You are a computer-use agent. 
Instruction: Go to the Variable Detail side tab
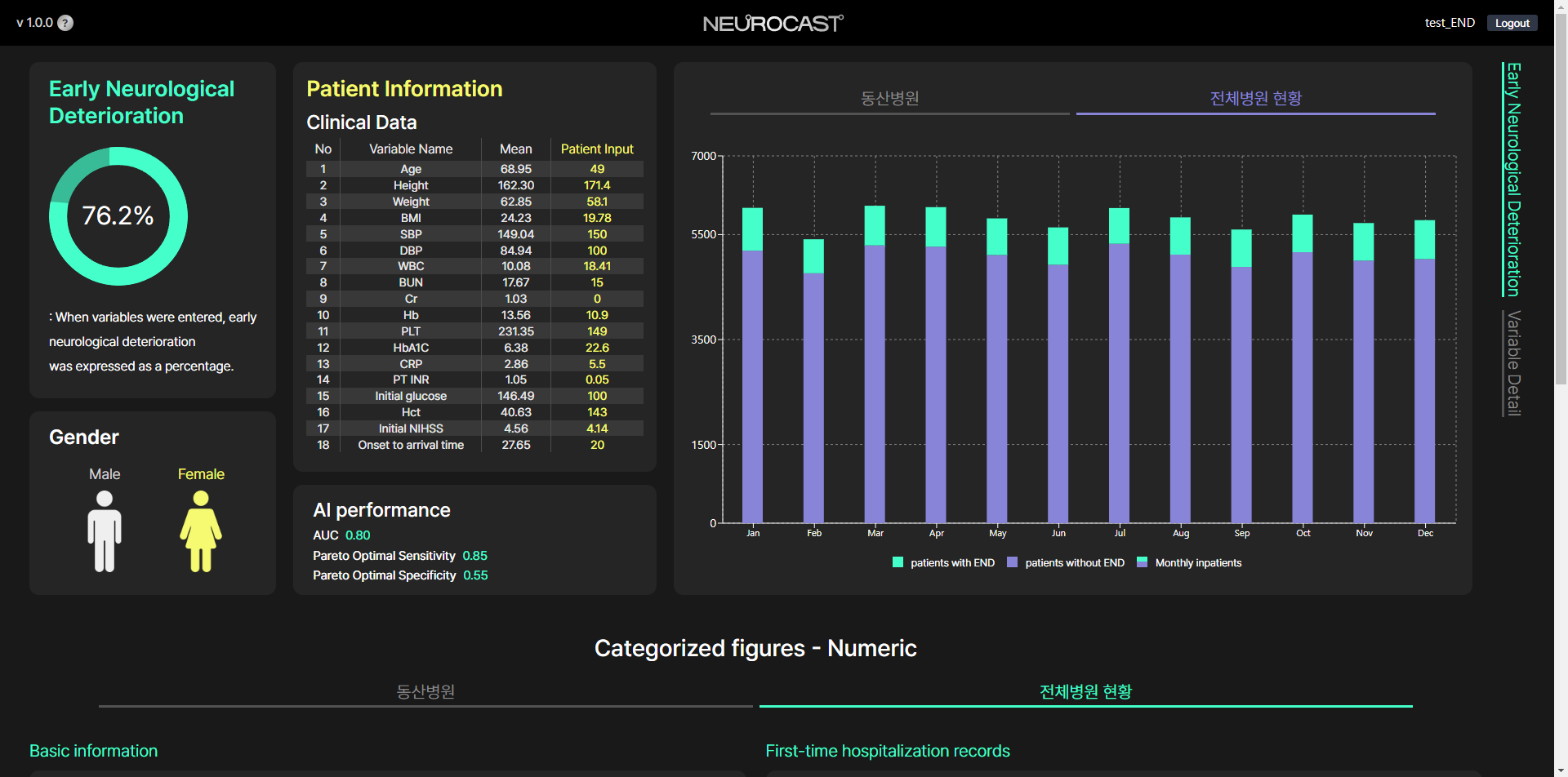click(1513, 363)
